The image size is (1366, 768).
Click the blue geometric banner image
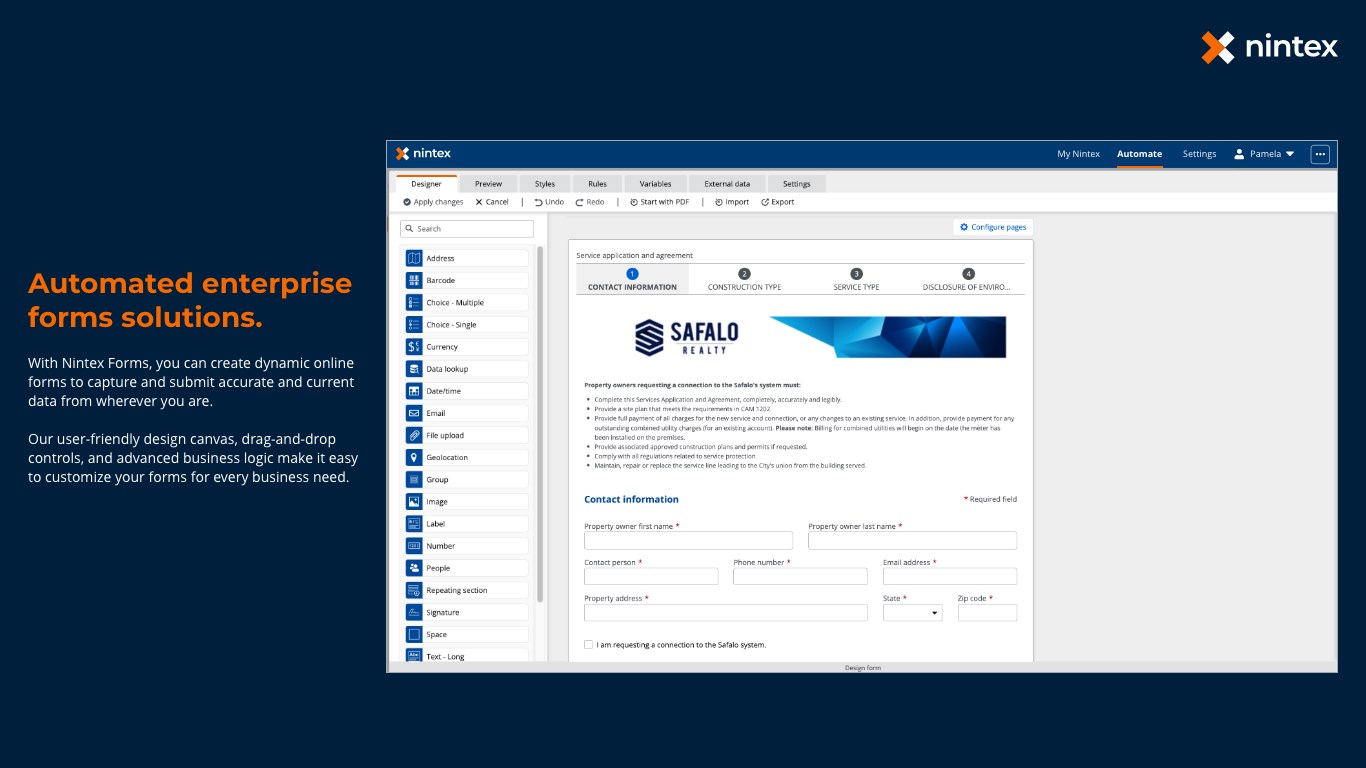click(888, 337)
